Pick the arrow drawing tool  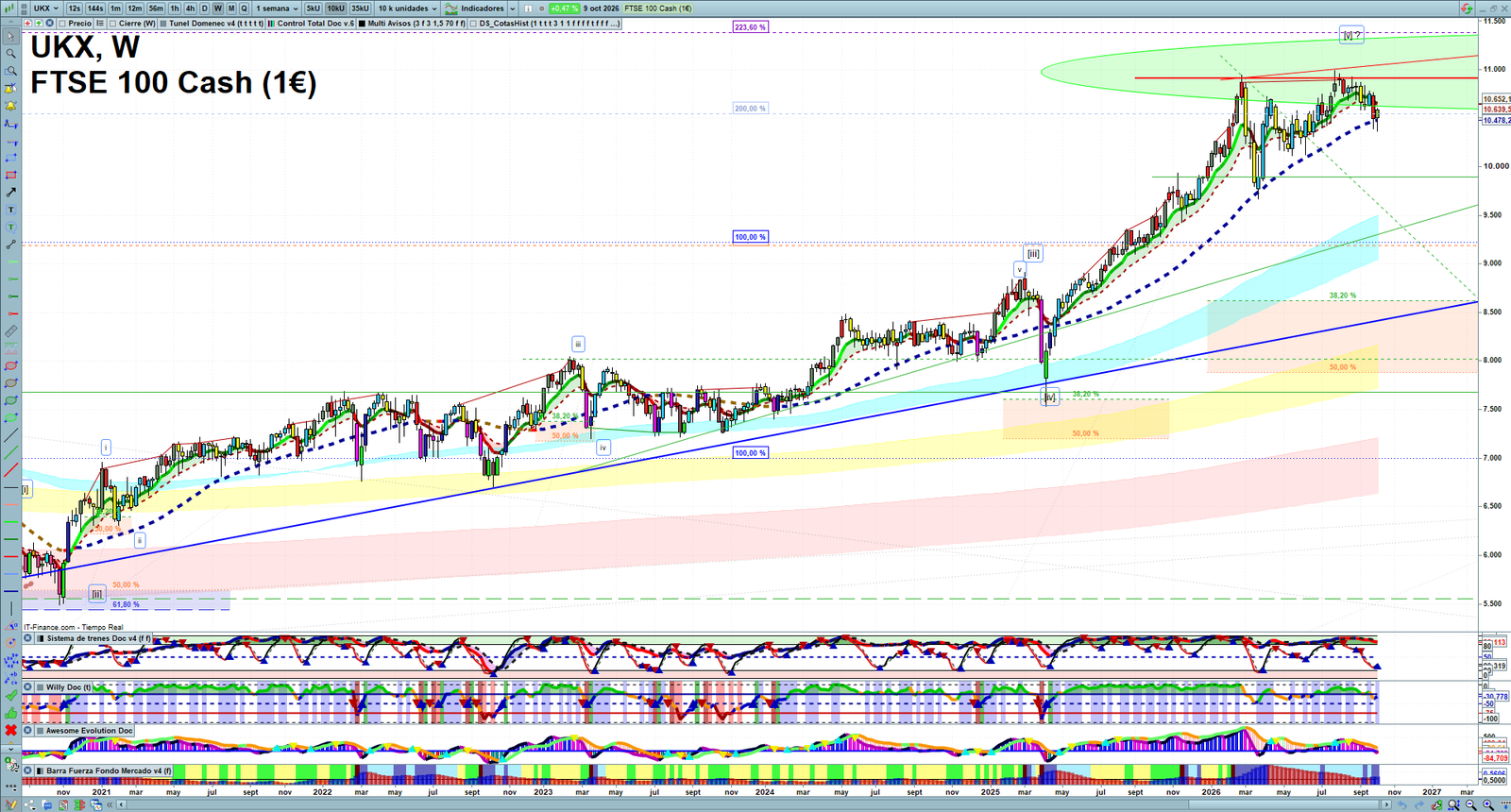(x=11, y=192)
